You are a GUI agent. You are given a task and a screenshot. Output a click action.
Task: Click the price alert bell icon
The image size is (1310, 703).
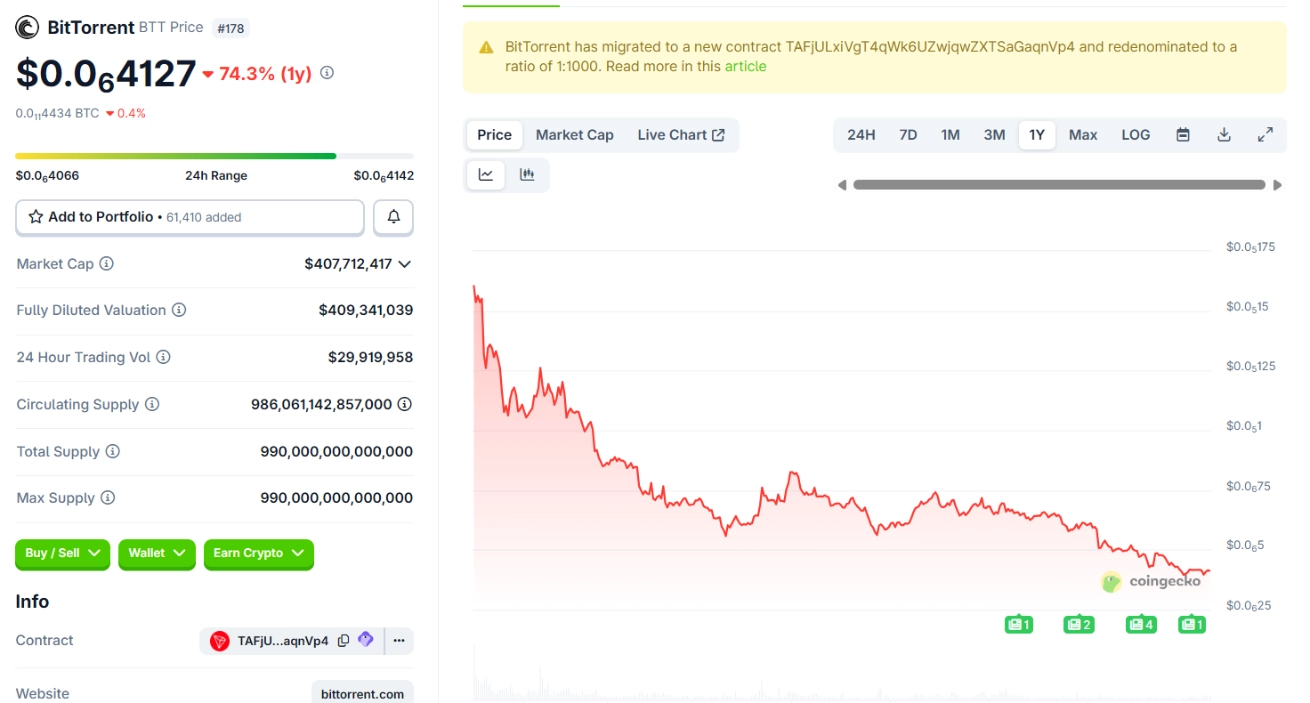[393, 217]
